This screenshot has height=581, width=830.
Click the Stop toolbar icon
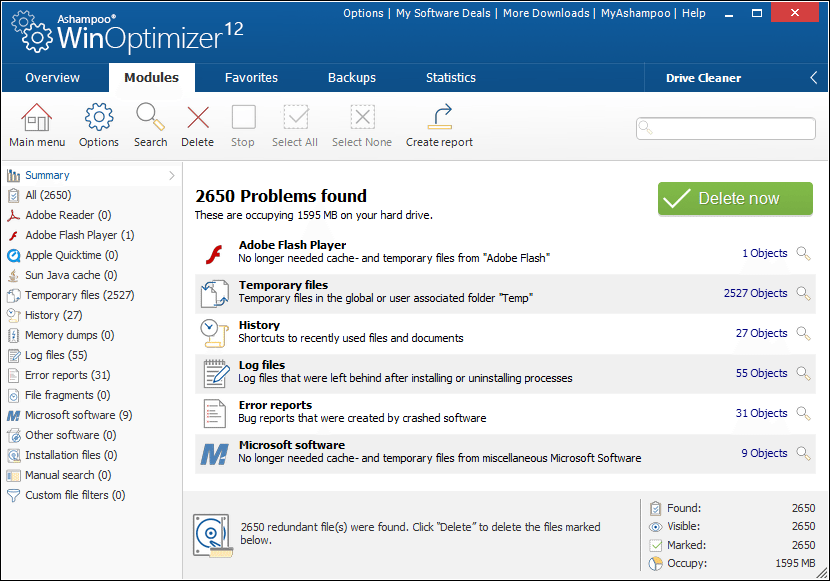click(243, 117)
